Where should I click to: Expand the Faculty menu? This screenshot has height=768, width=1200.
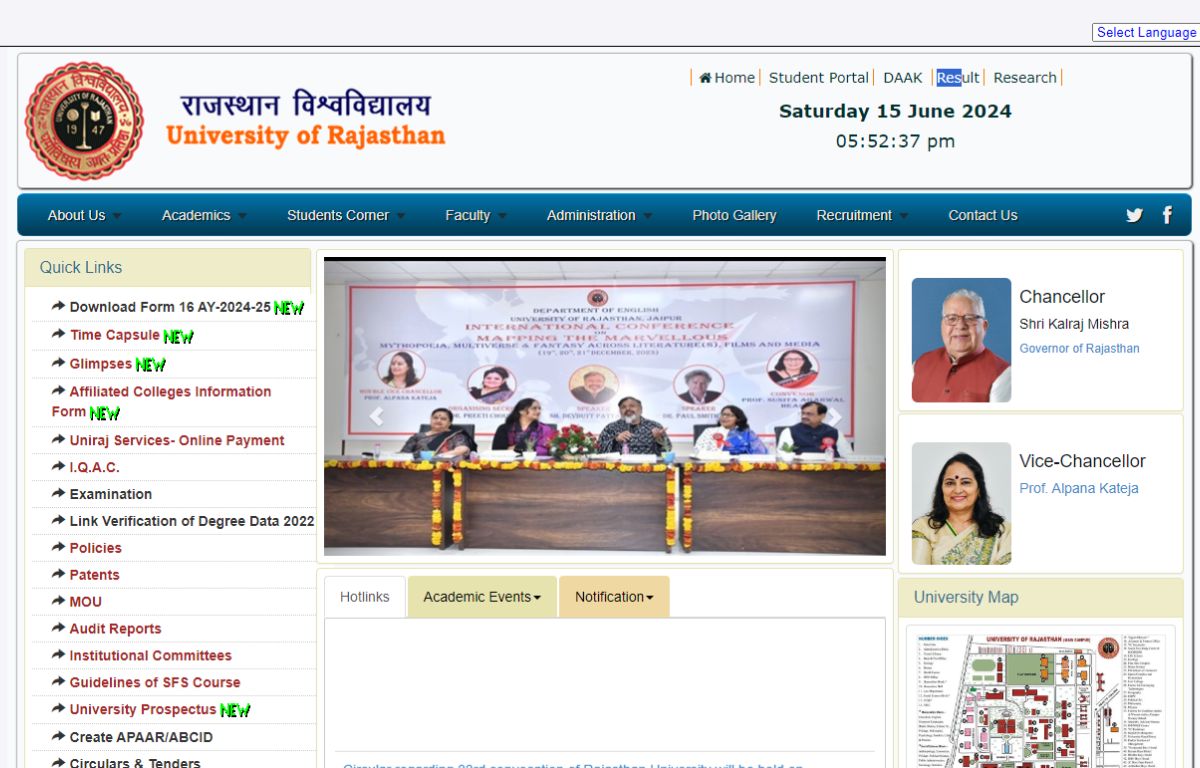pos(476,215)
